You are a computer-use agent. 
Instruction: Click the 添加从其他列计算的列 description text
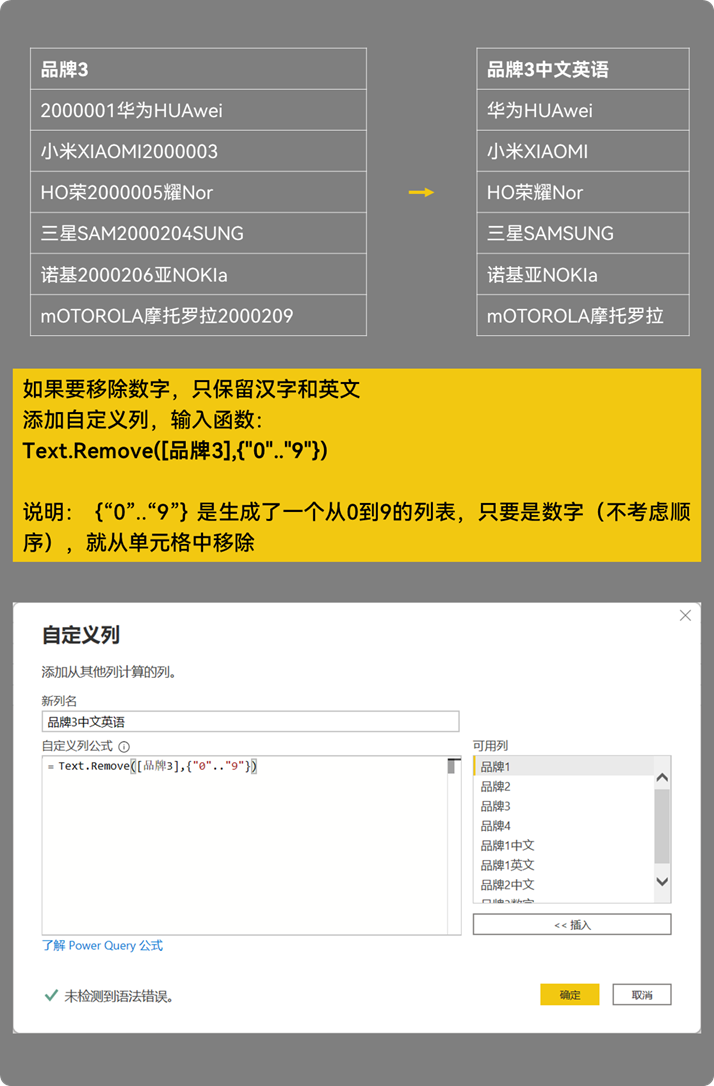point(109,672)
